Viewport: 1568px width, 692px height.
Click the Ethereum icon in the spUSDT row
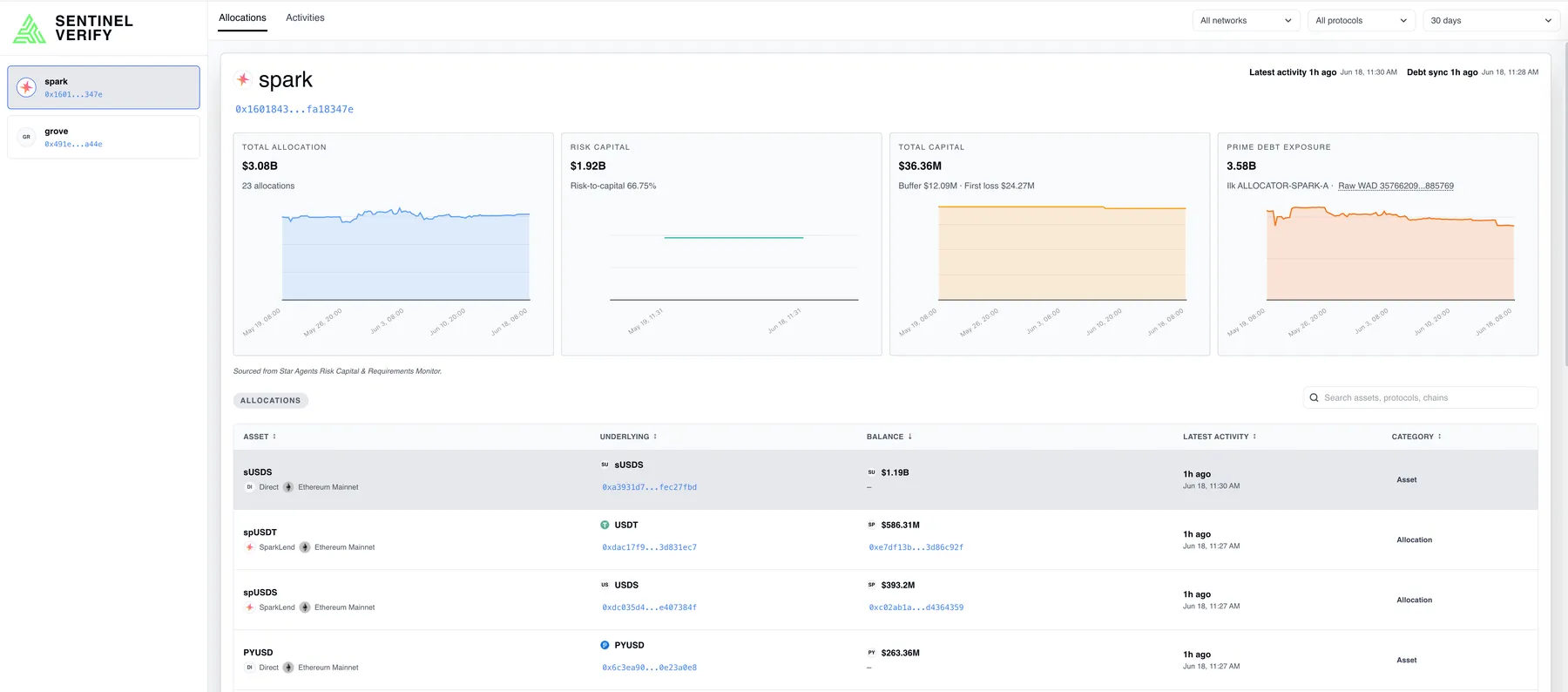point(305,547)
